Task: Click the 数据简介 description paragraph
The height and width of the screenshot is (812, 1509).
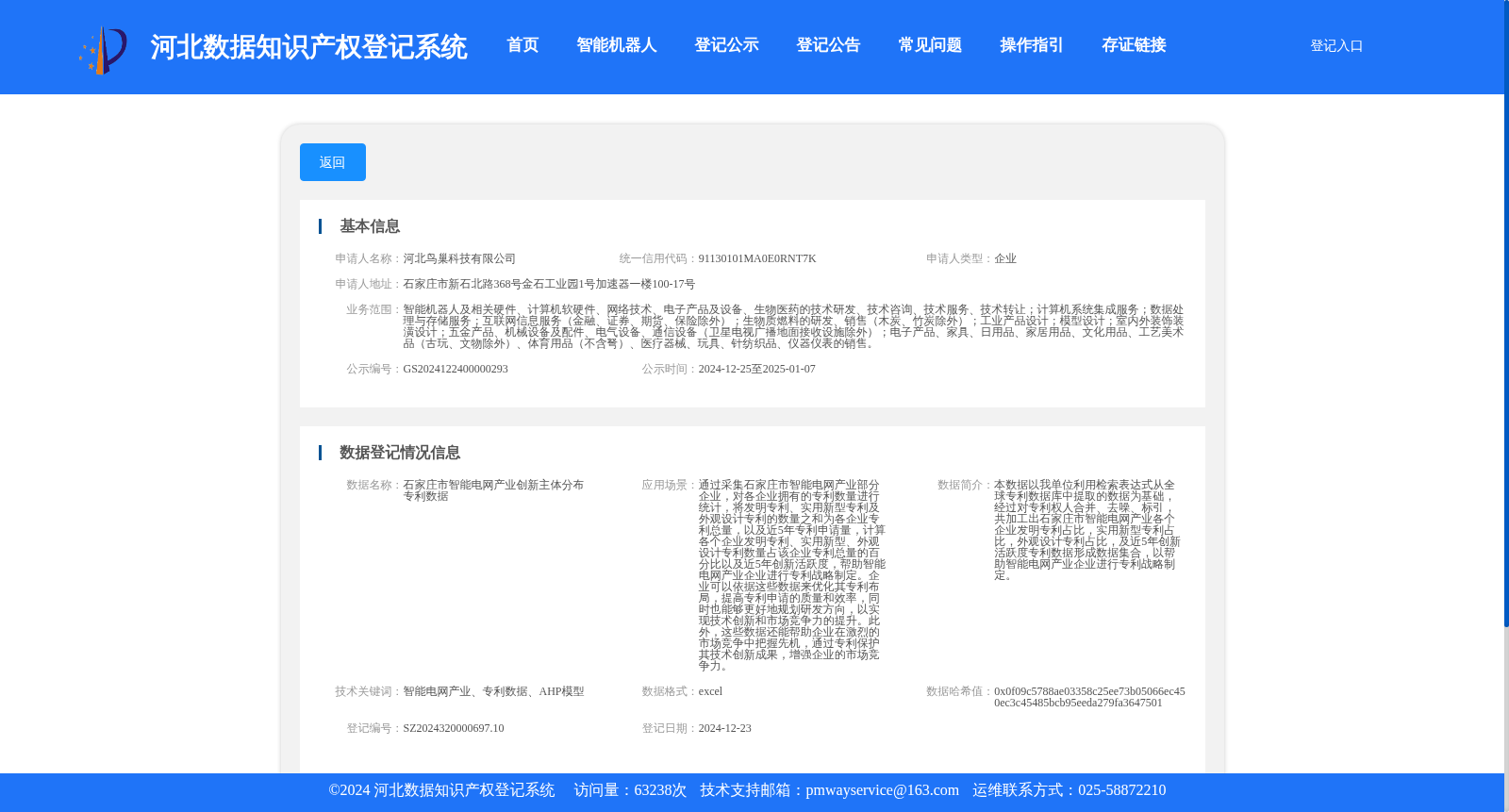Action: pos(1087,530)
